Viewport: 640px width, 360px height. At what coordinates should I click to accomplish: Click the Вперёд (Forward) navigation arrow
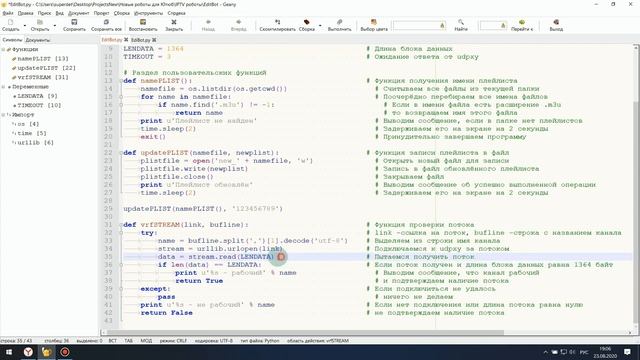coord(238,22)
